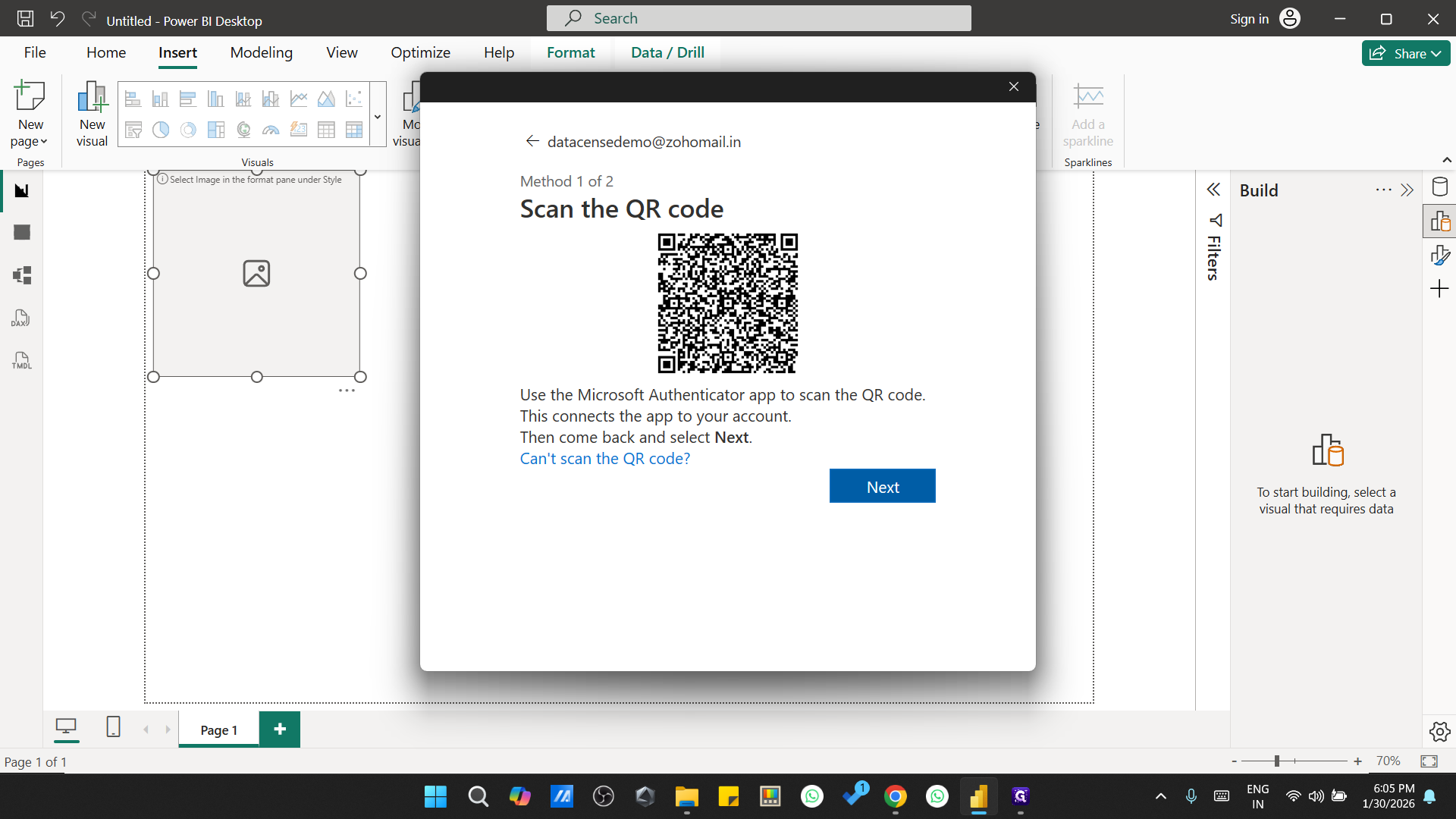Image resolution: width=1456 pixels, height=819 pixels.
Task: Collapse the Filters pane
Action: [x=1214, y=189]
